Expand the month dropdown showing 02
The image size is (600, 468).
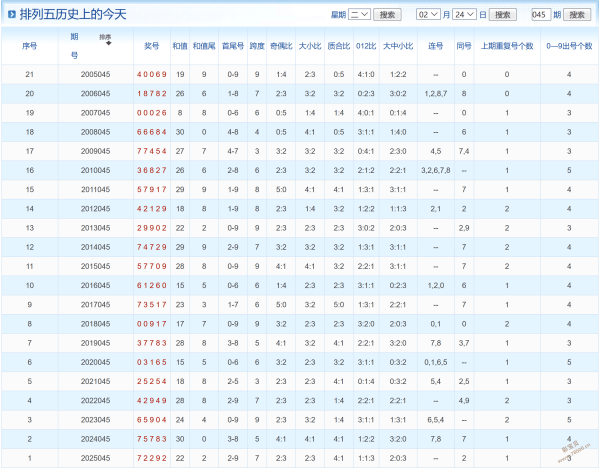click(428, 15)
